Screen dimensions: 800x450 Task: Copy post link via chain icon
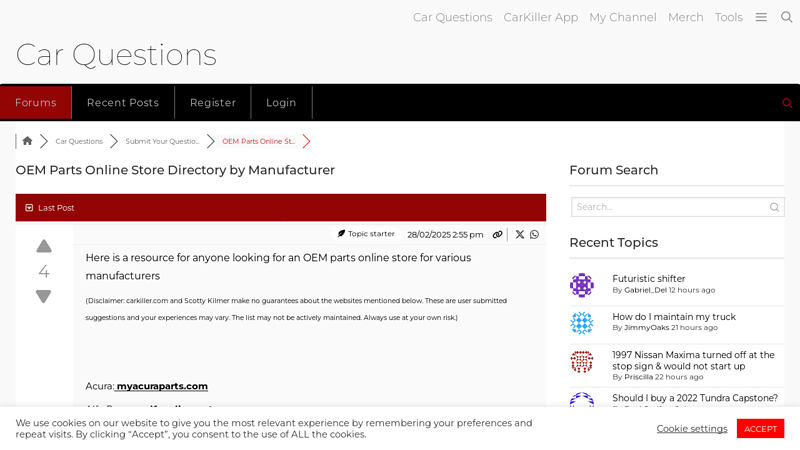point(497,234)
